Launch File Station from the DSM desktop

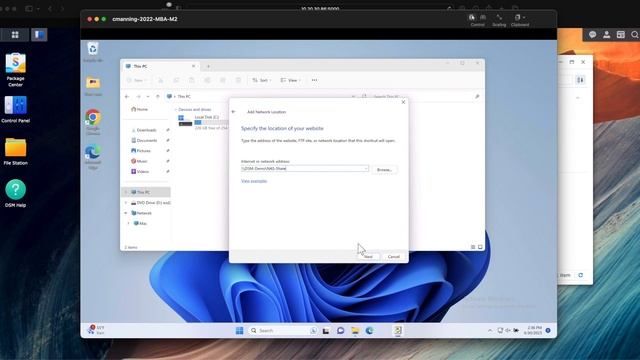coord(16,151)
